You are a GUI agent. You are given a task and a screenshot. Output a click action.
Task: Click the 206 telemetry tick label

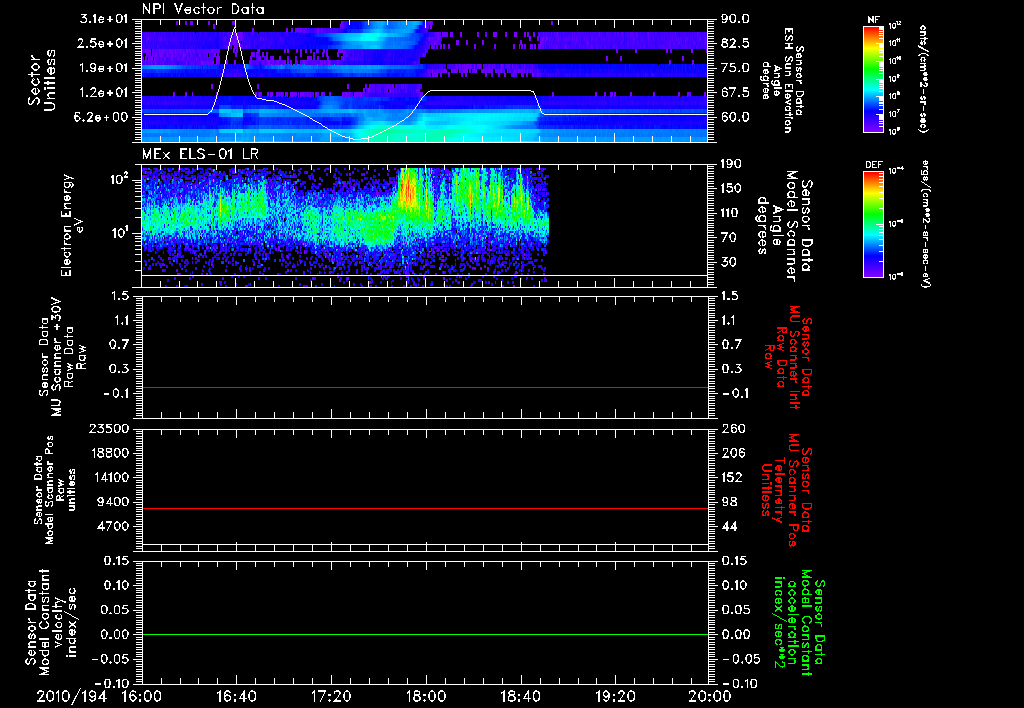733,453
